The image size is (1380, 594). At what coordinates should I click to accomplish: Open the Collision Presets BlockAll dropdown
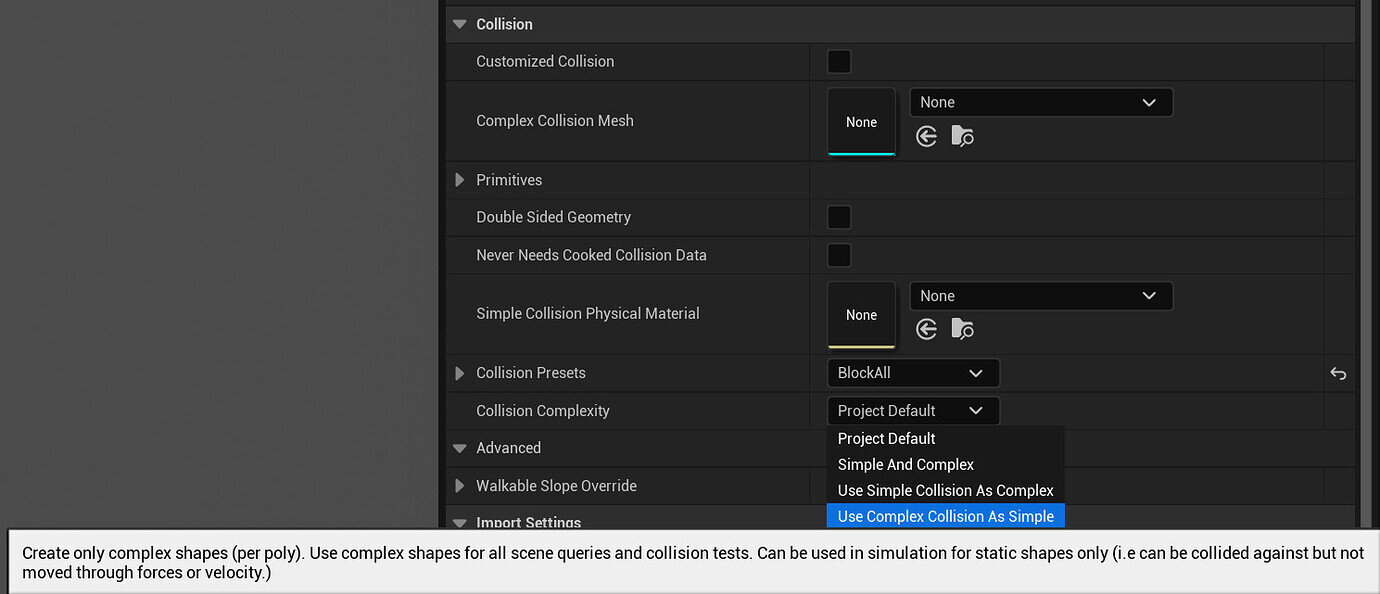tap(912, 373)
